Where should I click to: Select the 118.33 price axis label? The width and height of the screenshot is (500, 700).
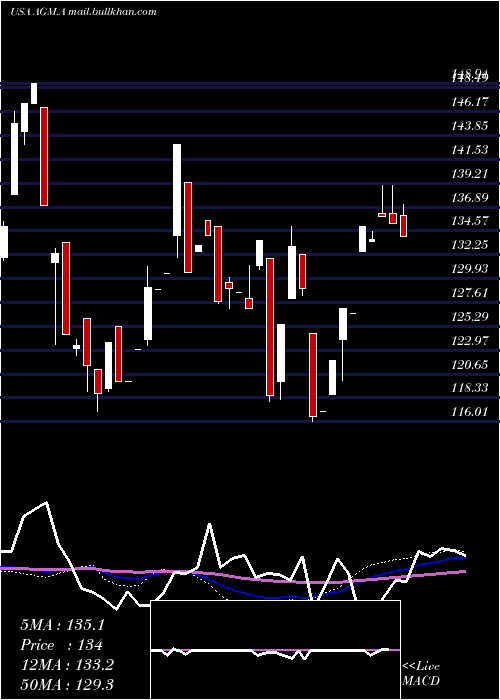469,388
